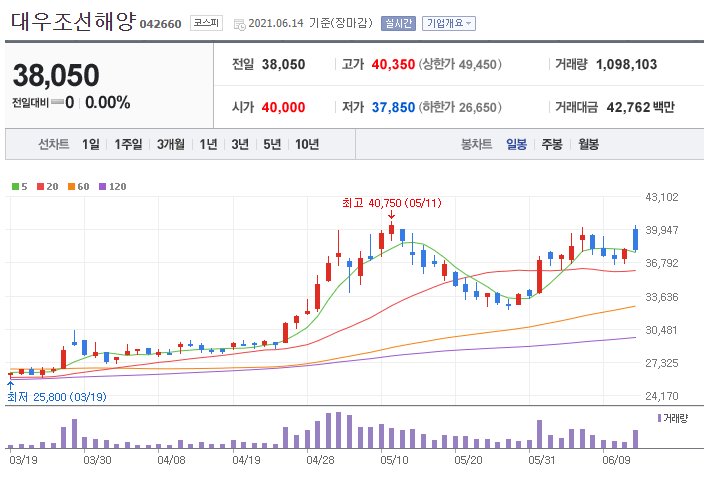This screenshot has height=489, width=704.
Task: Click the 33,636 y-axis price label
Action: [x=662, y=297]
